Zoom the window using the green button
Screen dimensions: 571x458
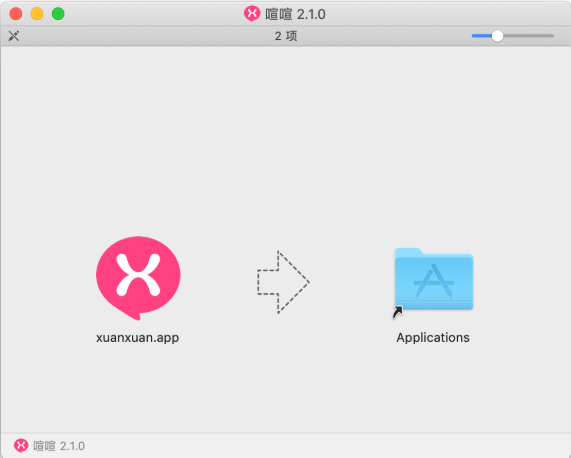[58, 14]
